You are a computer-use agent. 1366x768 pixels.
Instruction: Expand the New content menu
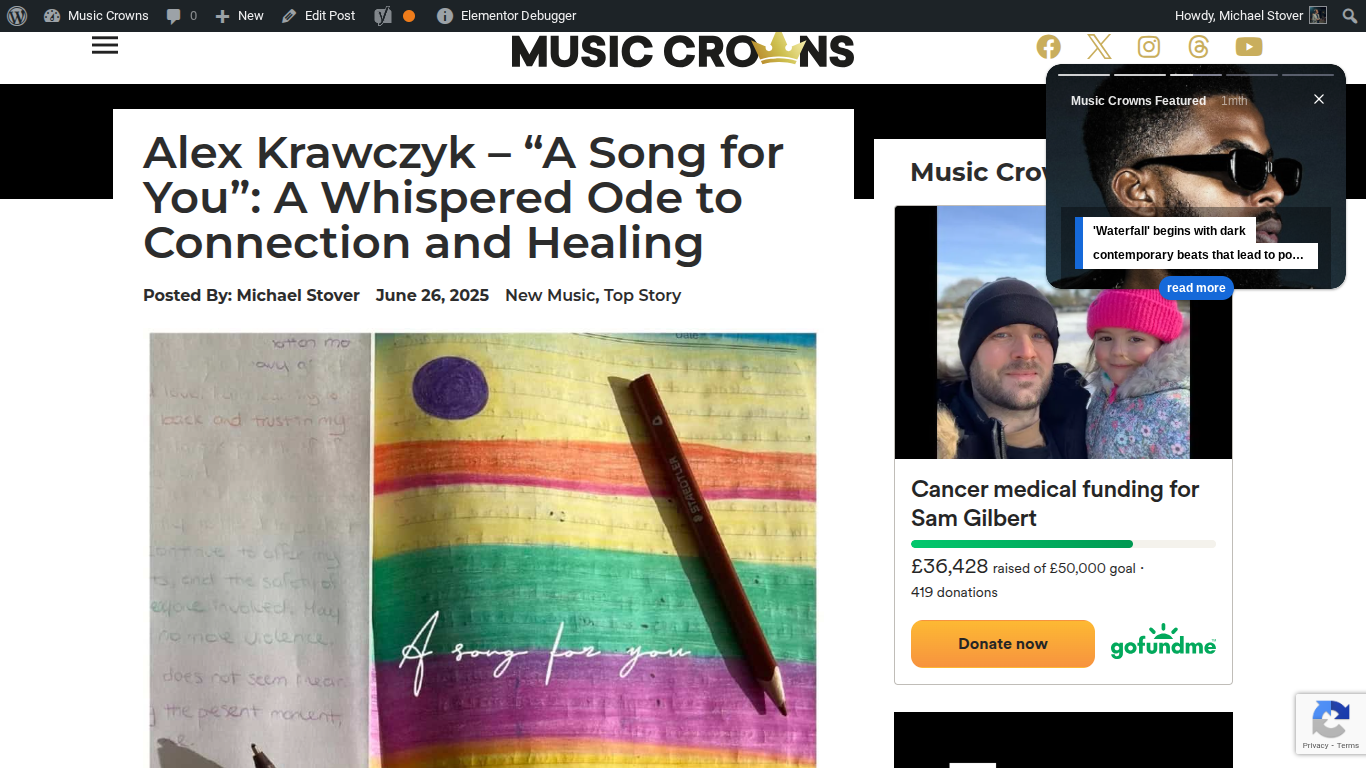(x=240, y=16)
